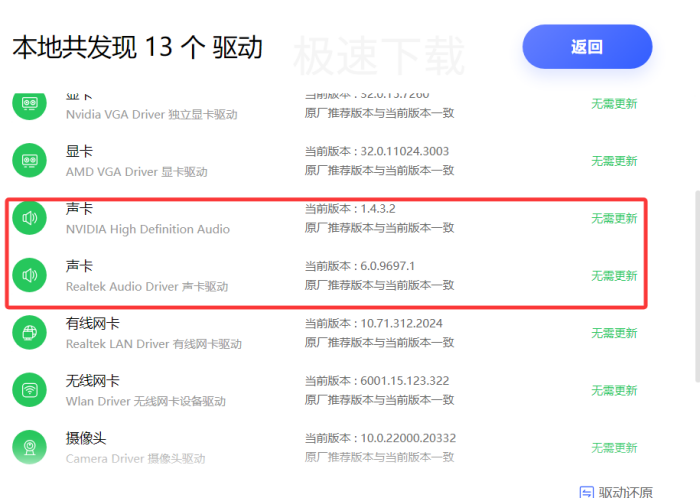Click the Realtek LAN wired network icon
This screenshot has width=700, height=498.
pos(30,333)
